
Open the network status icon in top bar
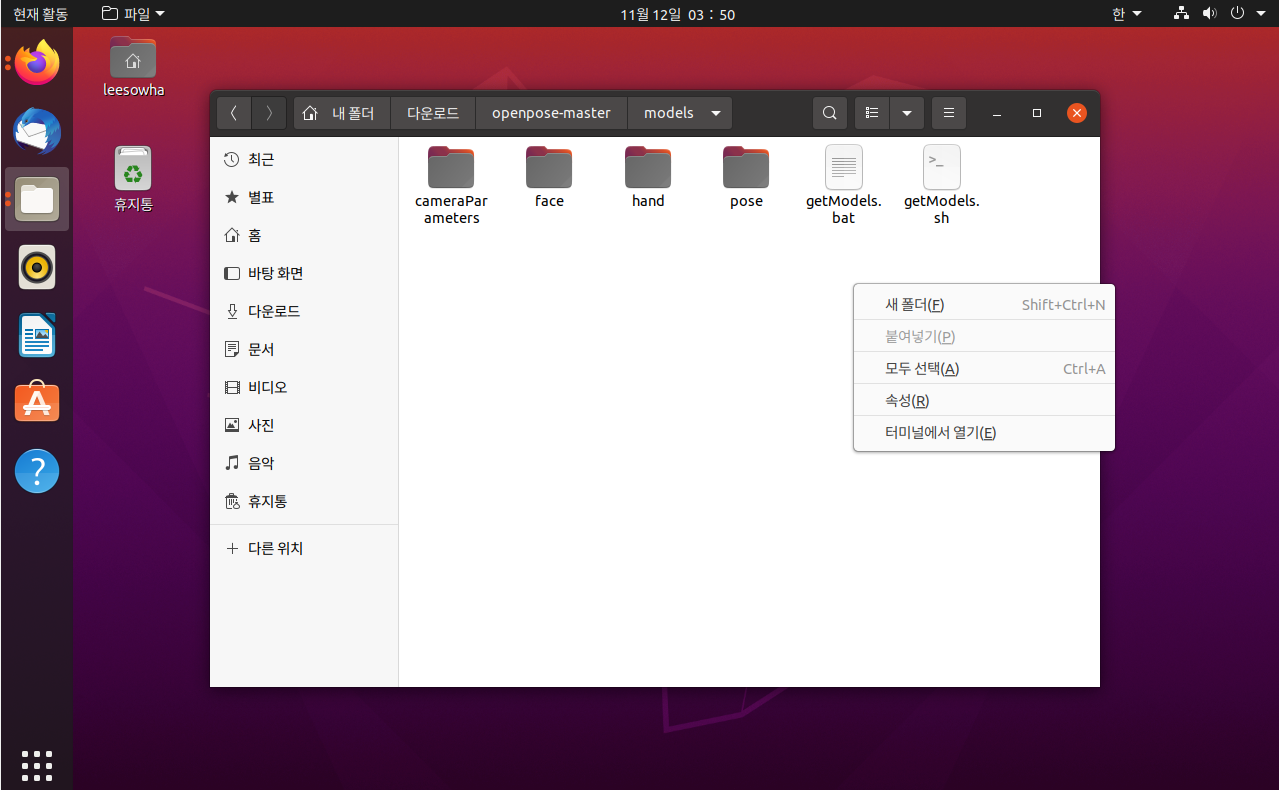1182,14
